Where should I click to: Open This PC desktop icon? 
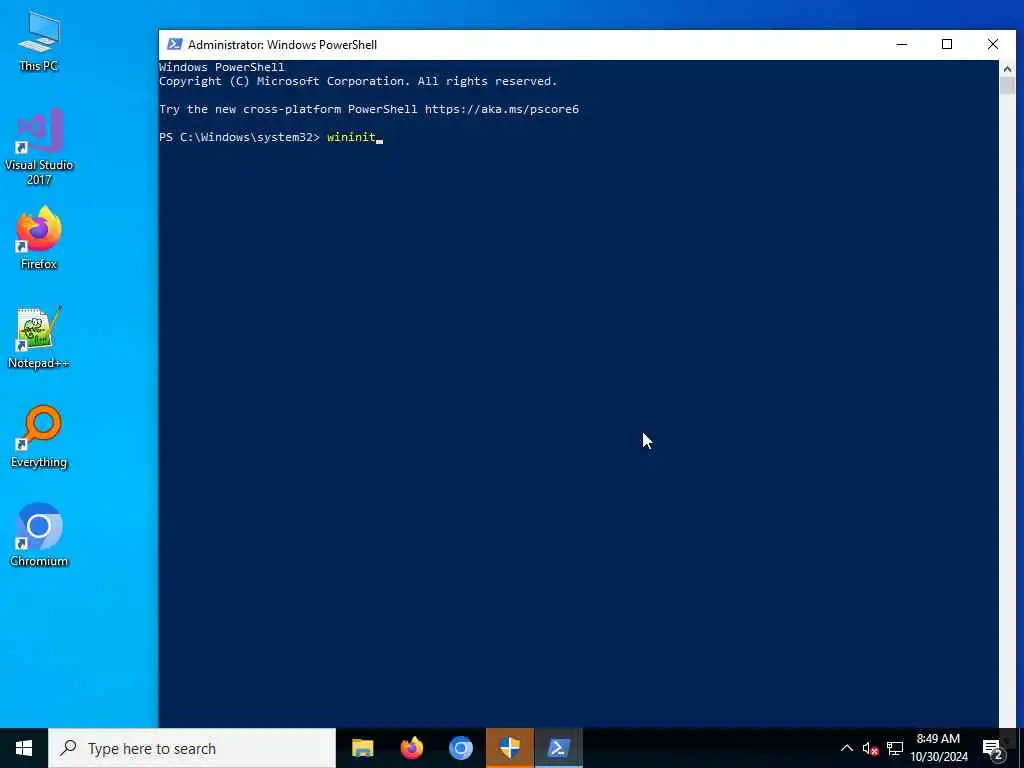[39, 40]
